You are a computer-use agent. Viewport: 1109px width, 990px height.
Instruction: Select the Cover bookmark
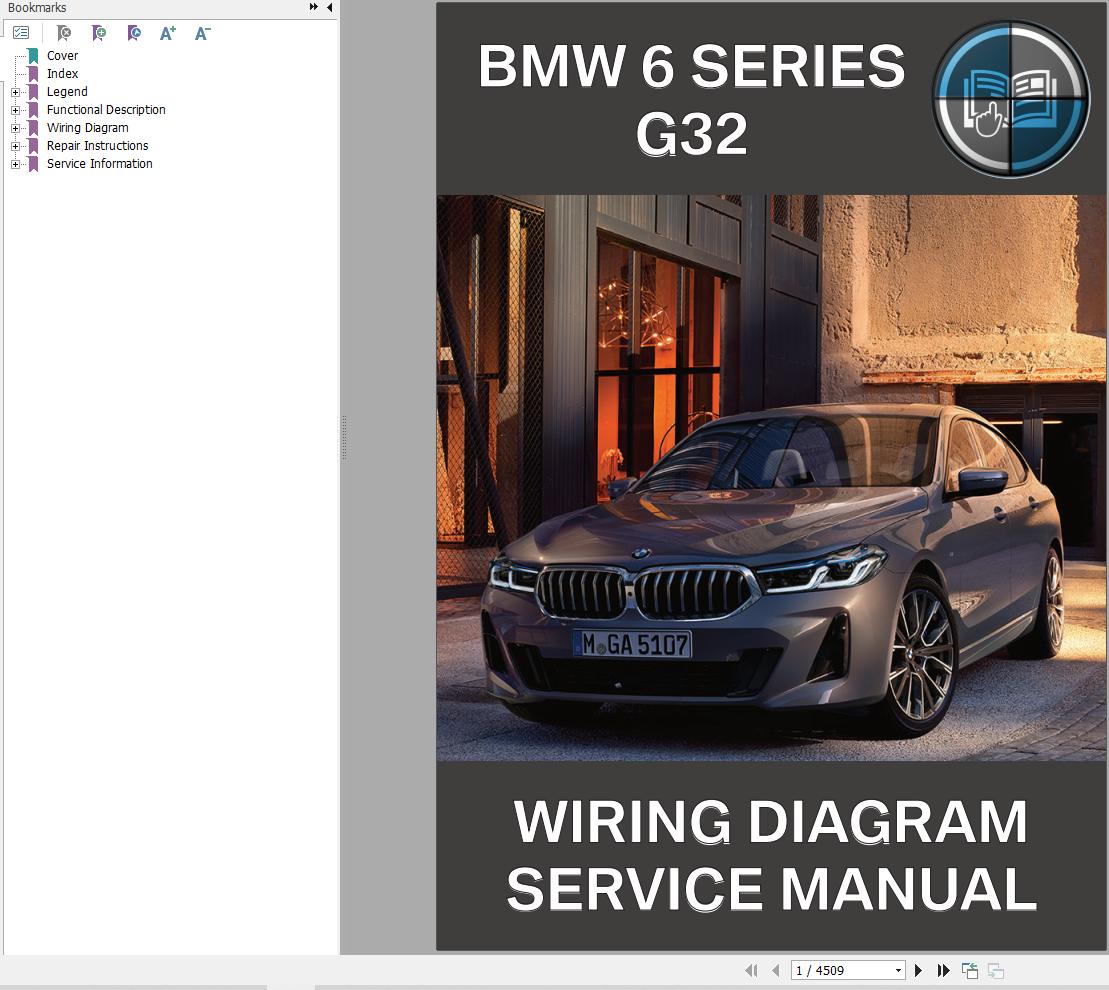(x=62, y=55)
